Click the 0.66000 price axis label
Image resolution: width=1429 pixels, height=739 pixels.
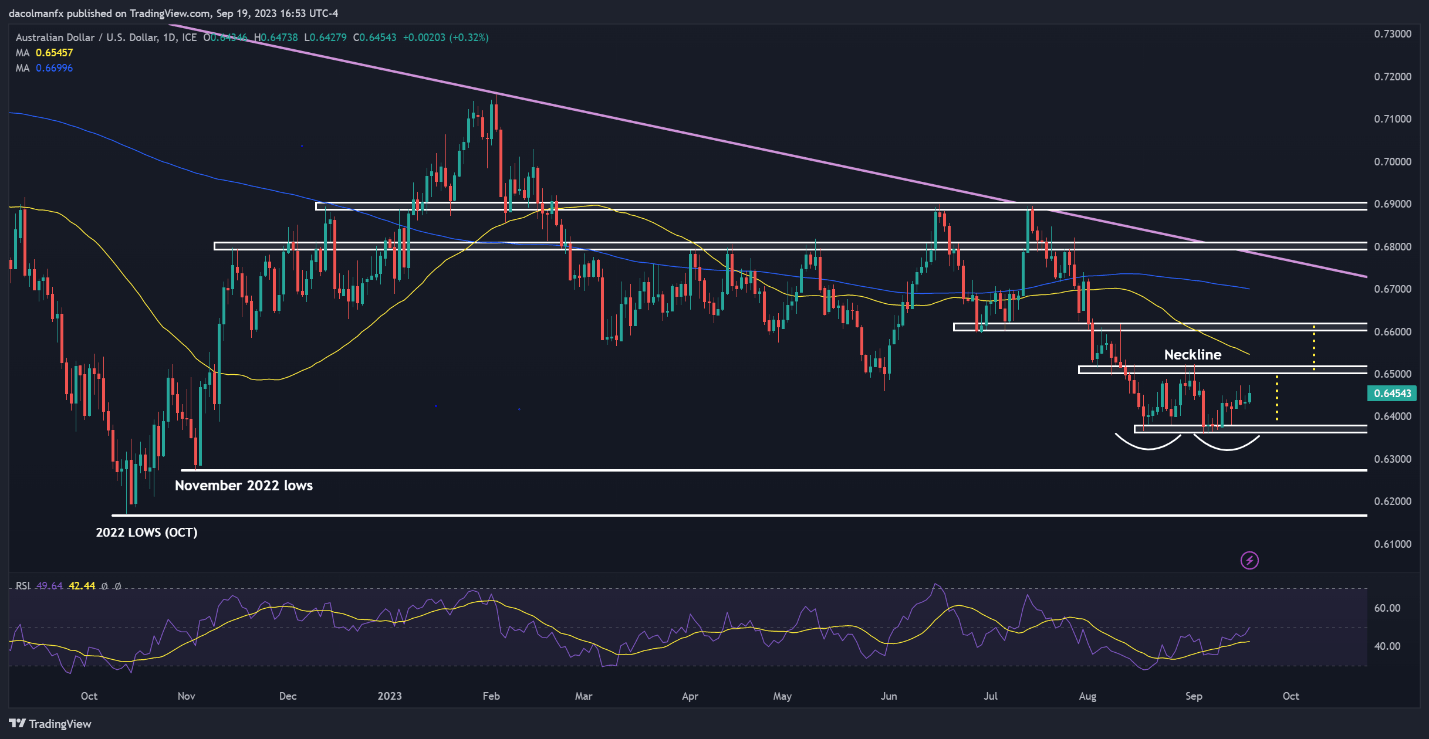point(1392,331)
